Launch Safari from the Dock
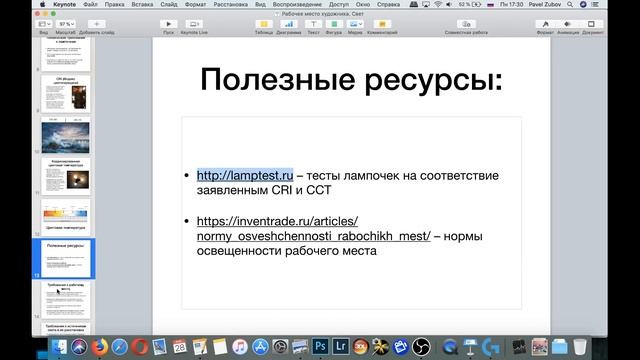640x360 pixels. 119,347
